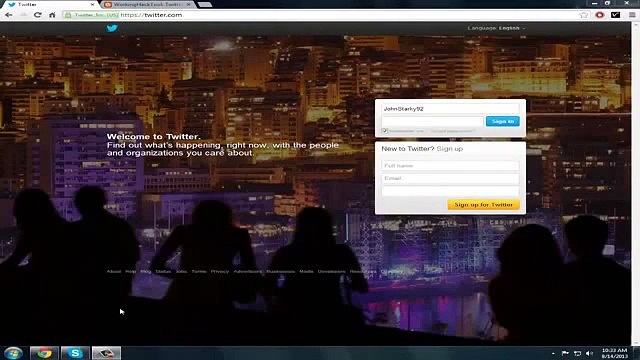
Task: Open the Terms footer link
Action: click(199, 271)
